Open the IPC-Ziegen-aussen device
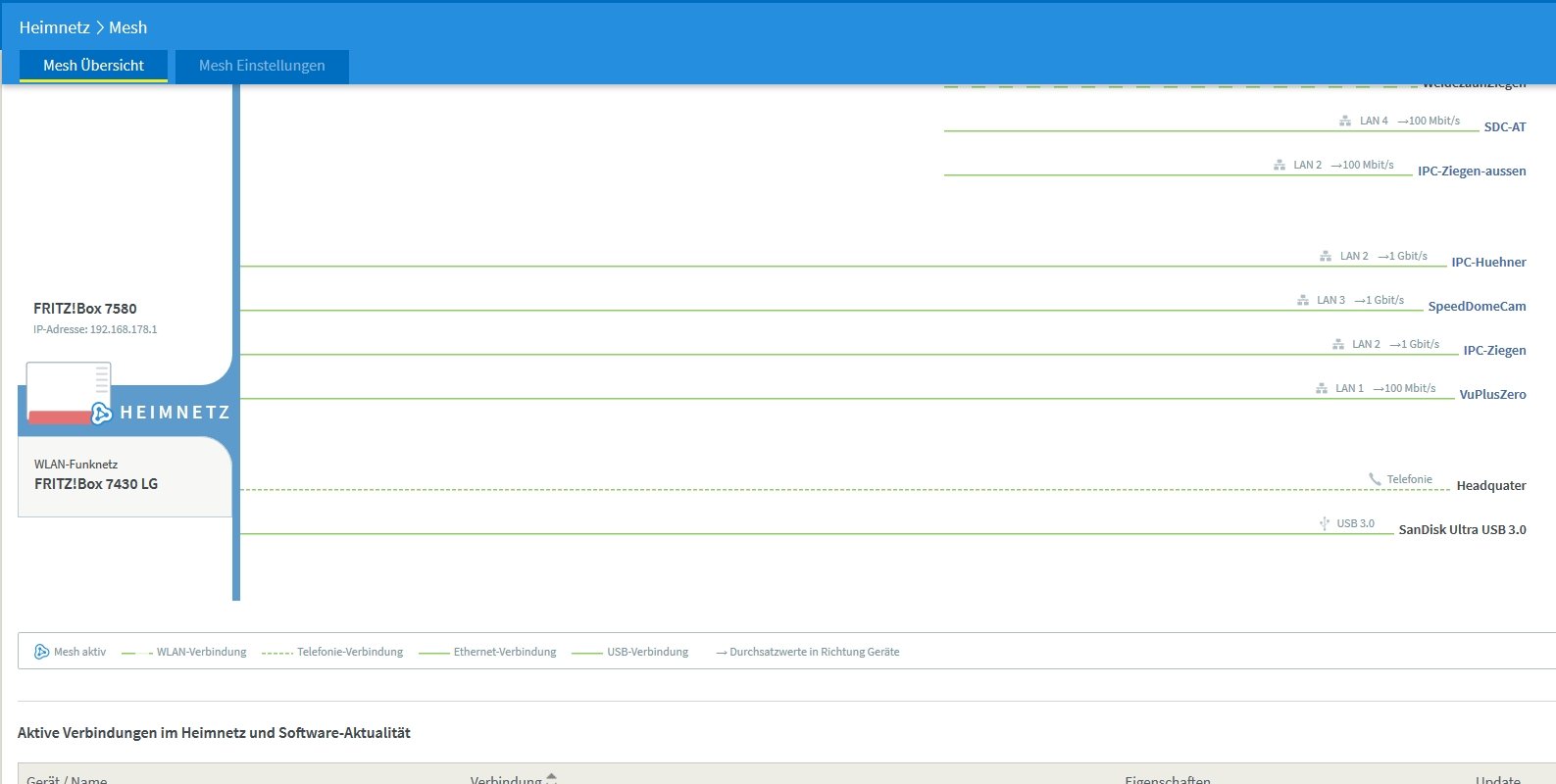The height and width of the screenshot is (784, 1556). pos(1472,171)
